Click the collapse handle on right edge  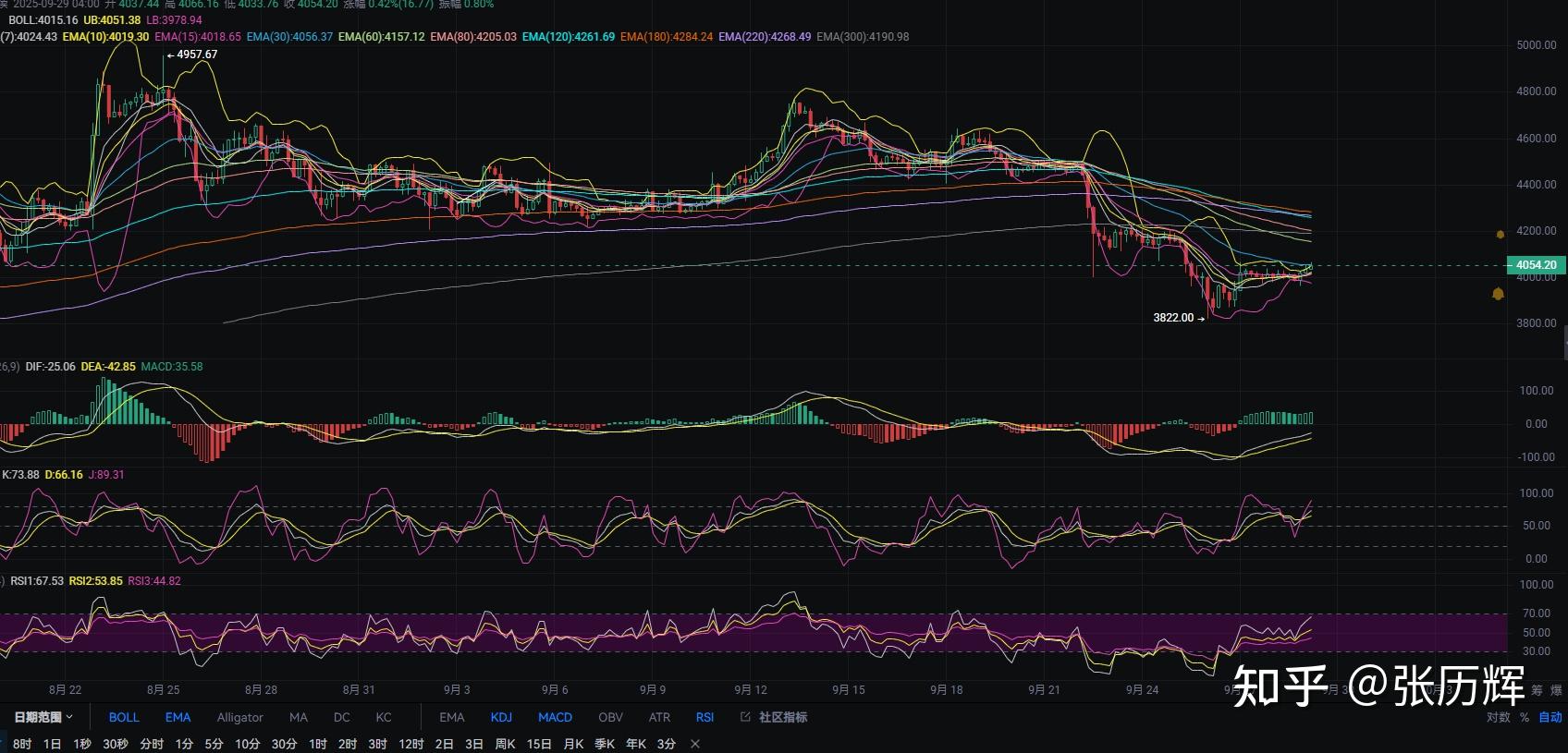[x=1564, y=344]
